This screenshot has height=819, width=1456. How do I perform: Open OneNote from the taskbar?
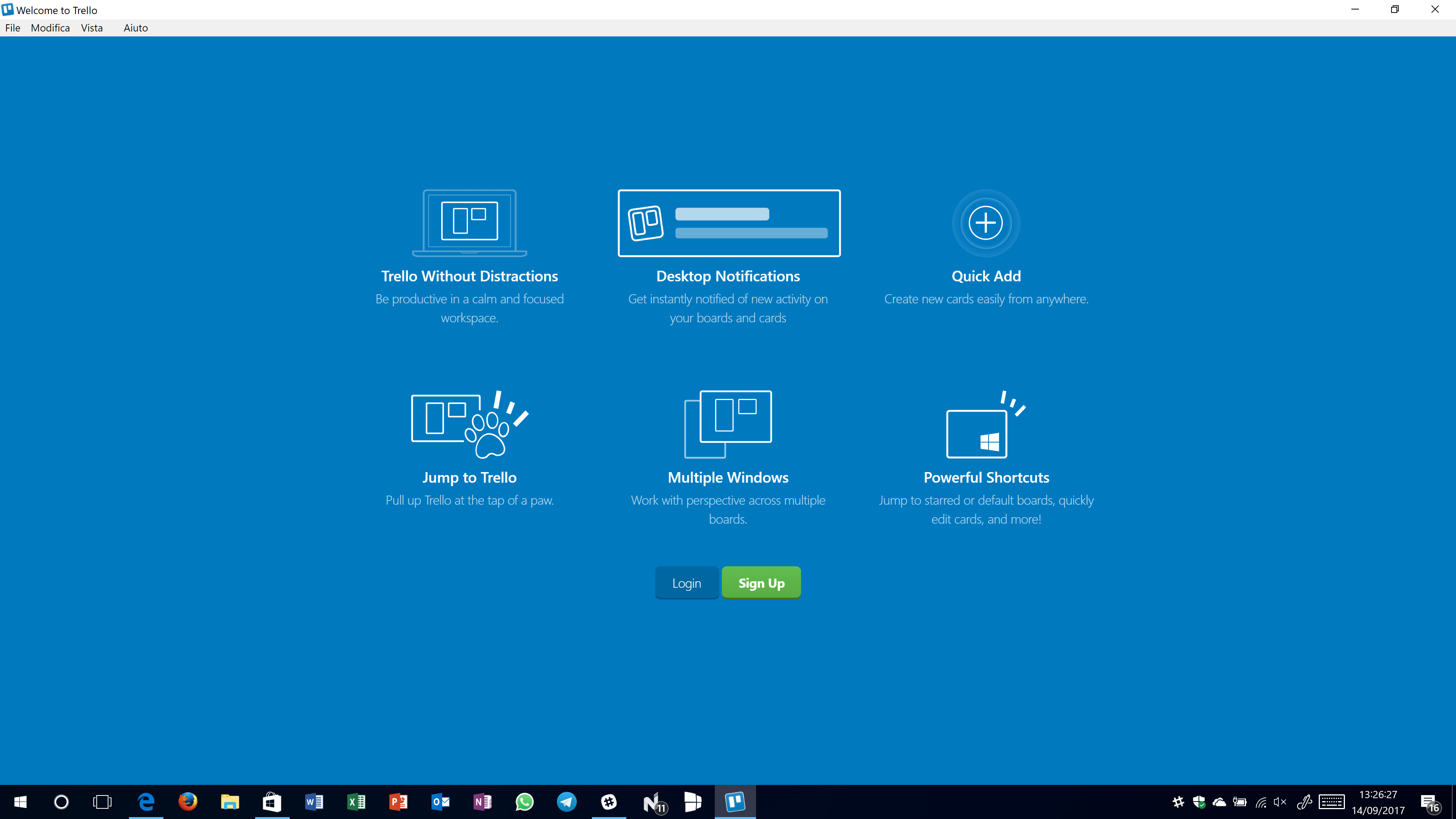(483, 802)
